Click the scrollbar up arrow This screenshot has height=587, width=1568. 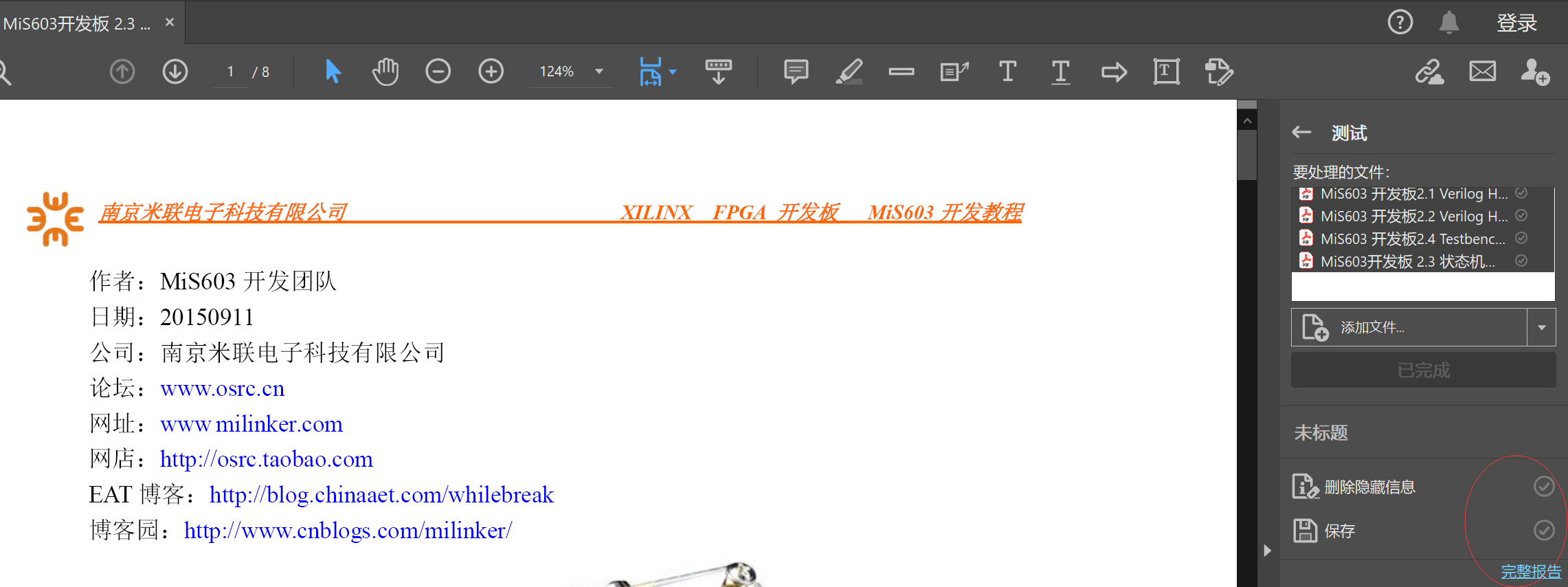click(1247, 121)
